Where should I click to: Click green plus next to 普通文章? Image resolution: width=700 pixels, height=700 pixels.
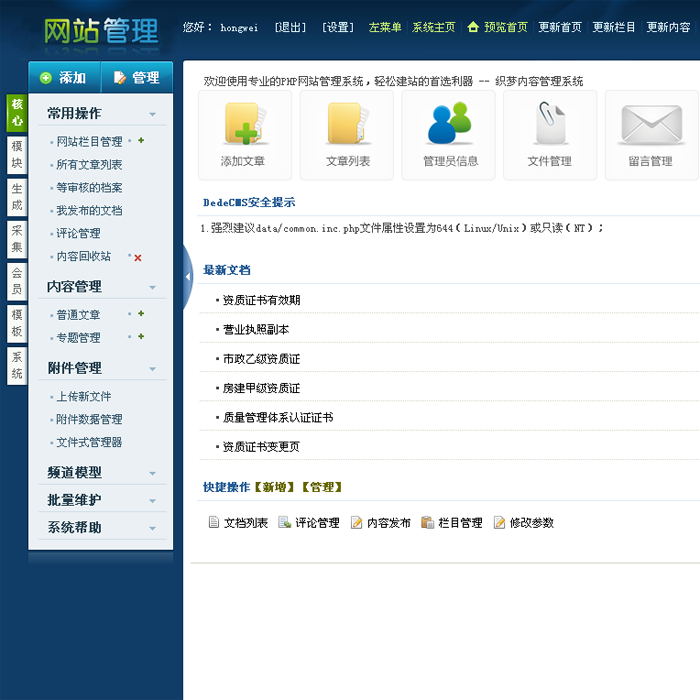(141, 314)
